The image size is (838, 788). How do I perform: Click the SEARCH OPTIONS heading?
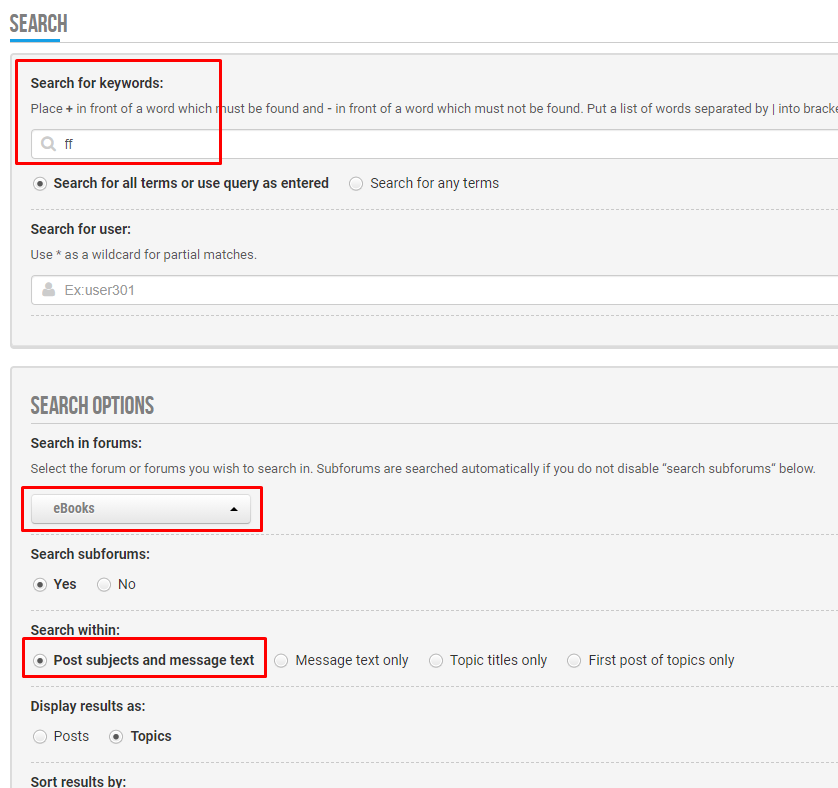(x=92, y=405)
